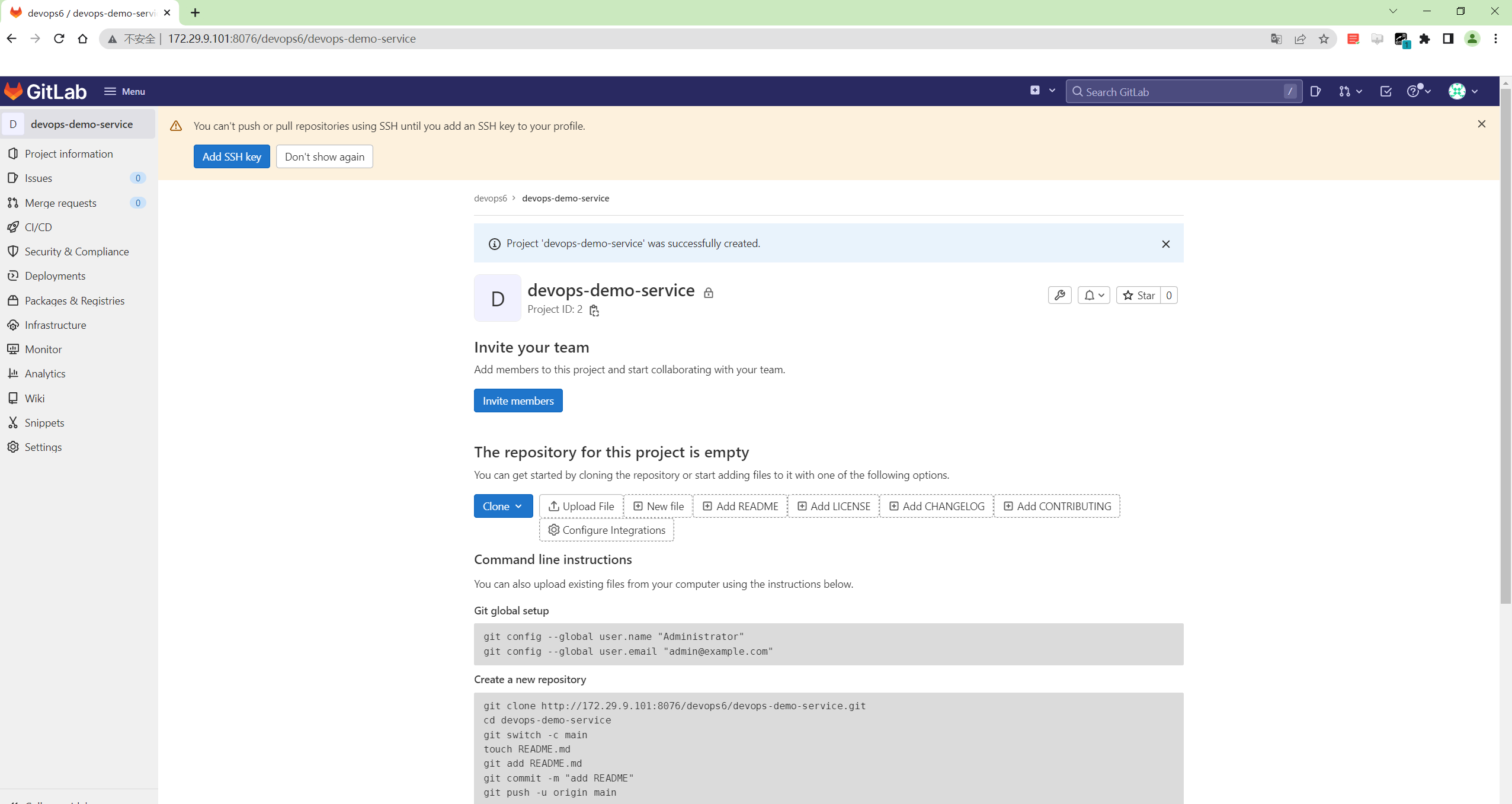Click the Invite members button
Image resolution: width=1512 pixels, height=804 pixels.
(518, 401)
